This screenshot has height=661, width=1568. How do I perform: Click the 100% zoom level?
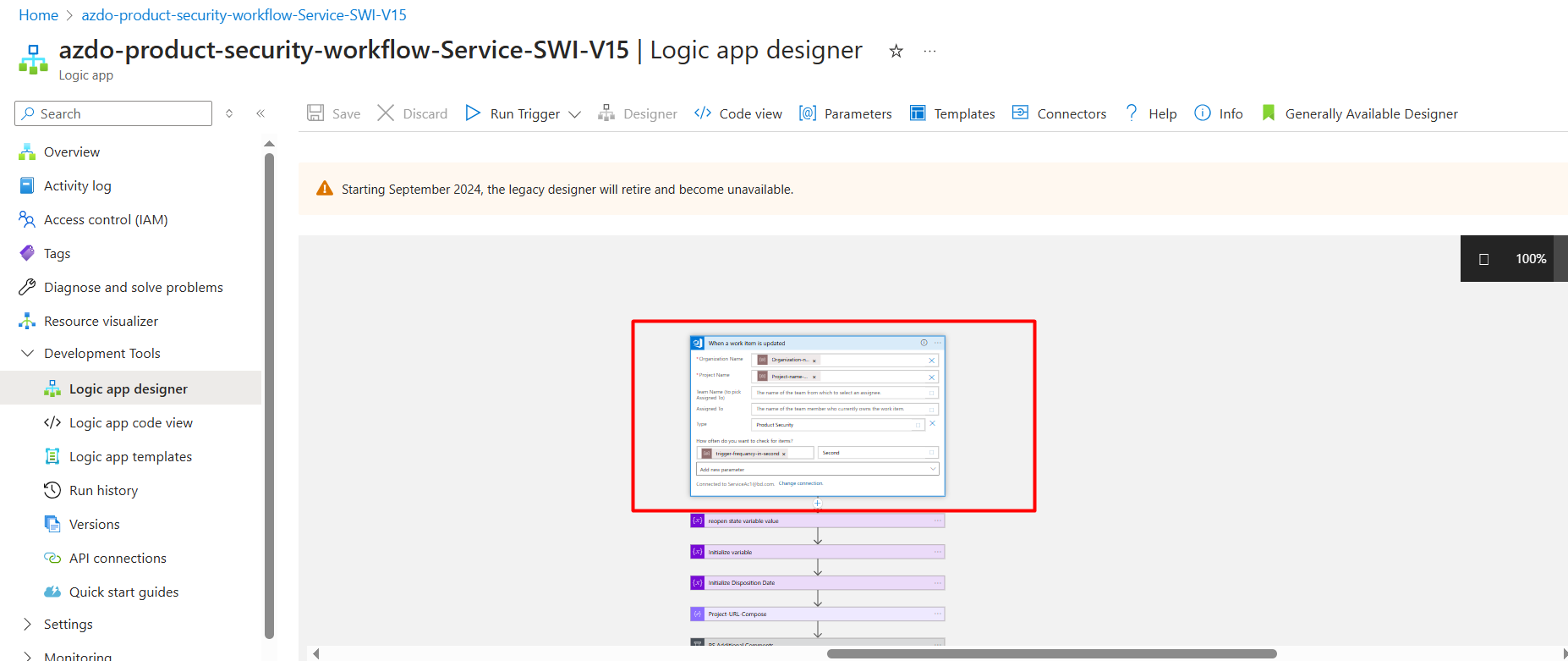point(1531,259)
